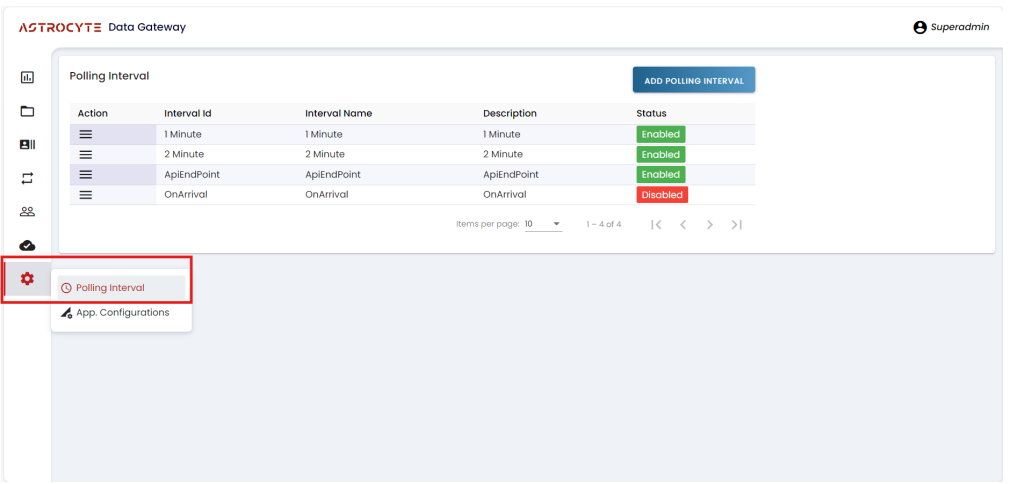Open action menu for ApiEndPoint row
1012x484 pixels.
tap(86, 174)
